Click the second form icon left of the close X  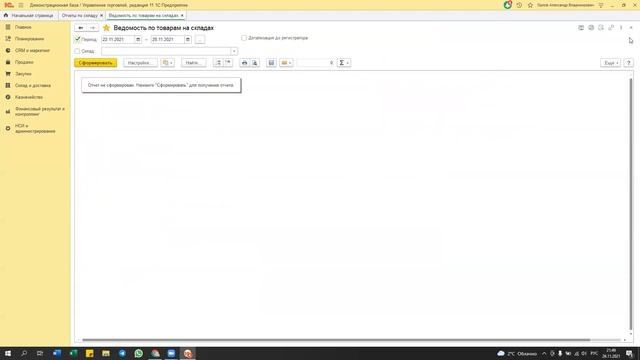[x=591, y=28]
